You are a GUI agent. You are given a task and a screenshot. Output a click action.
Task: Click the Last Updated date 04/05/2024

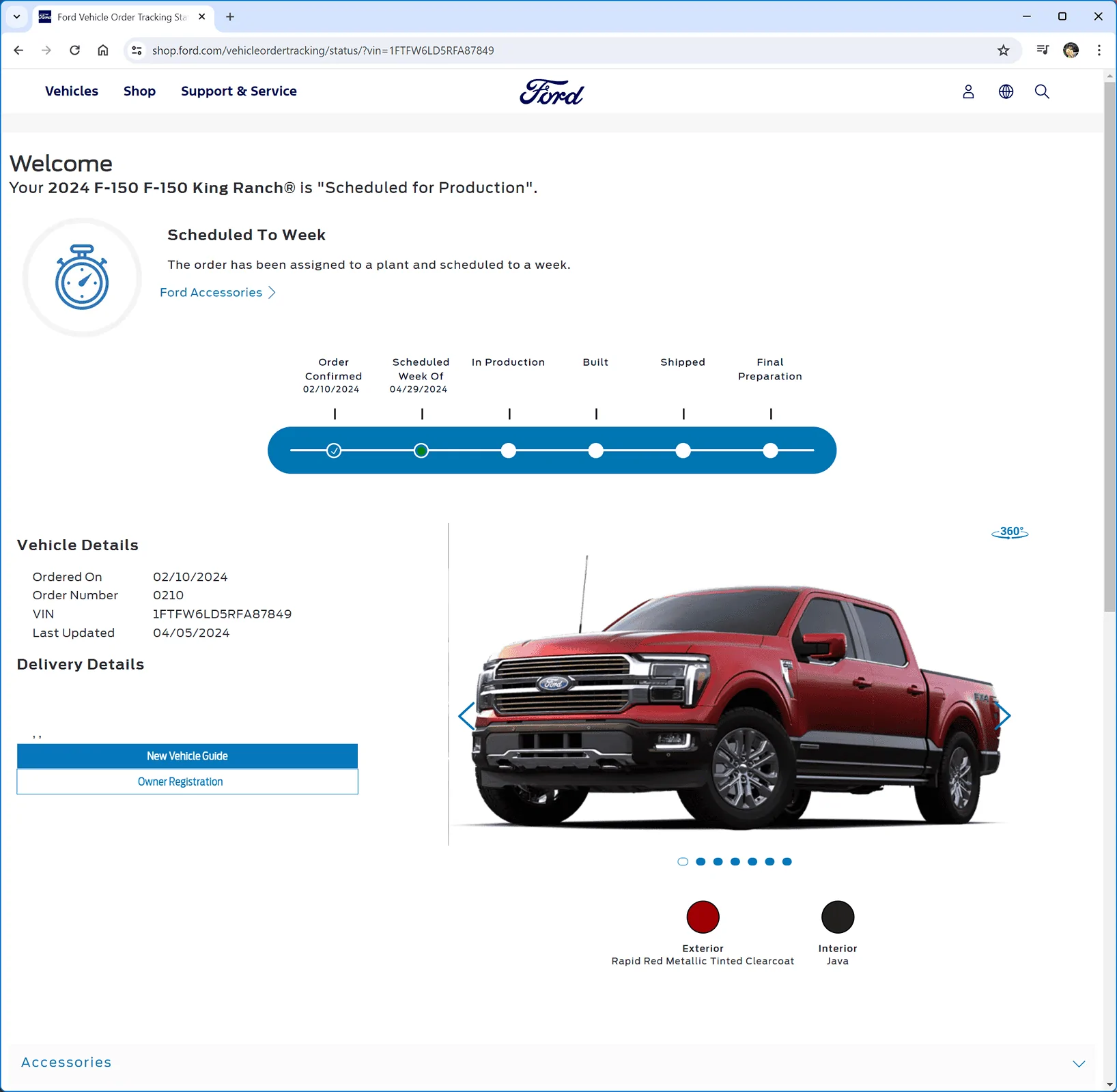point(191,633)
